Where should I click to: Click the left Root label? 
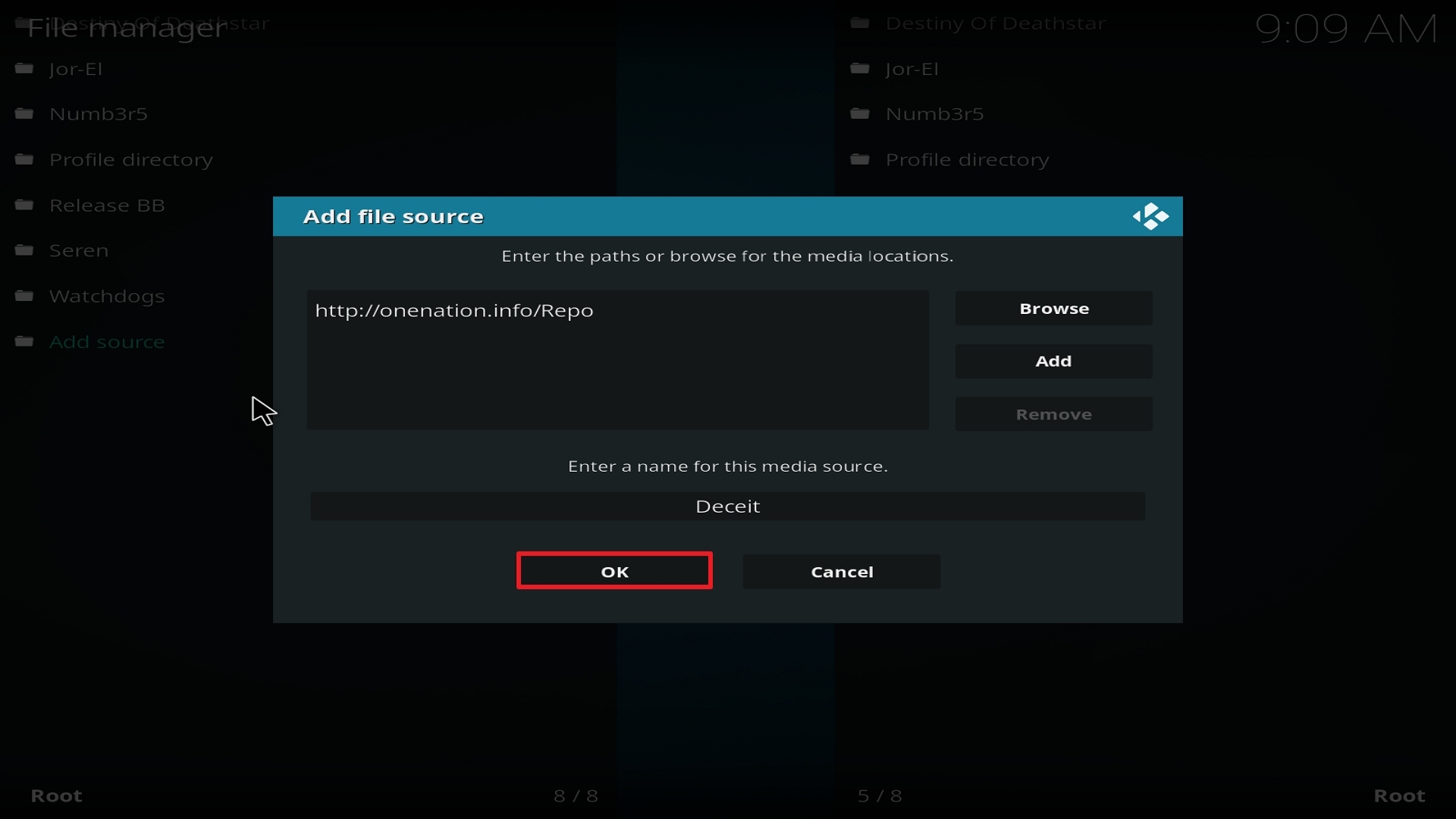coord(56,795)
